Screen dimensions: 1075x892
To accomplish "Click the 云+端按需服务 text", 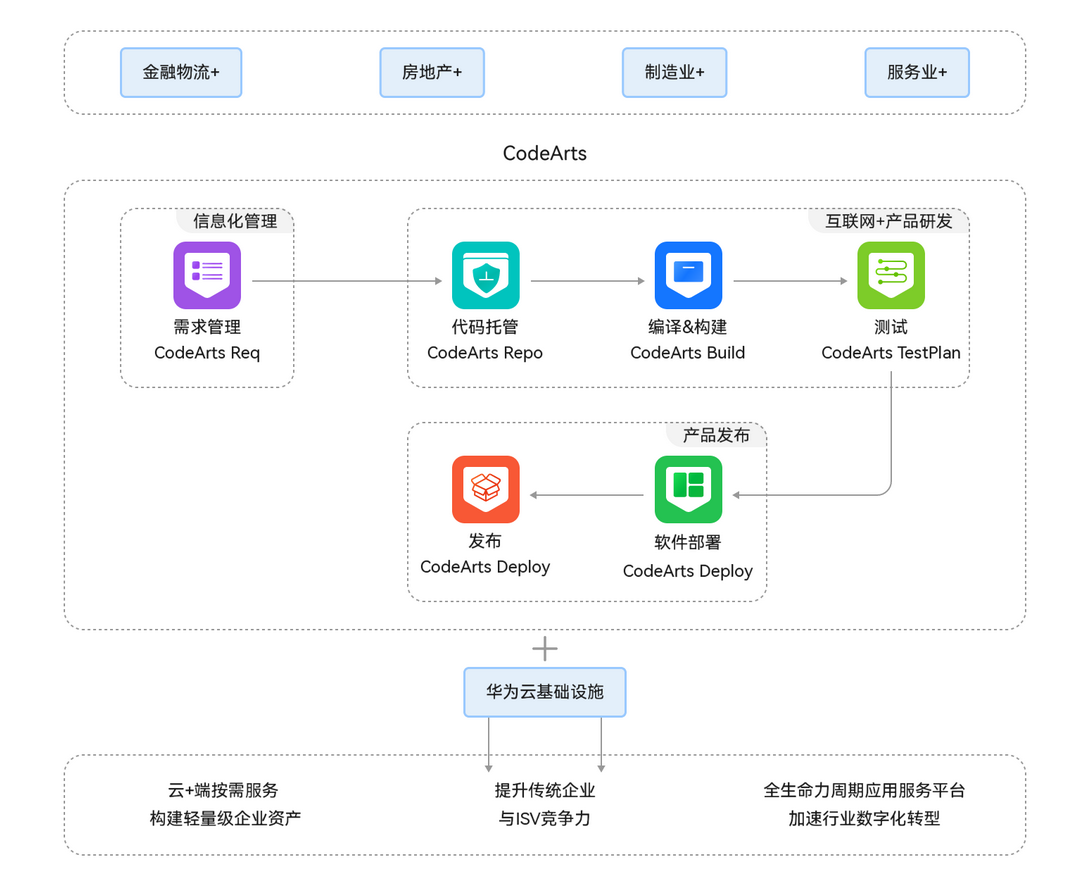I will tap(224, 791).
